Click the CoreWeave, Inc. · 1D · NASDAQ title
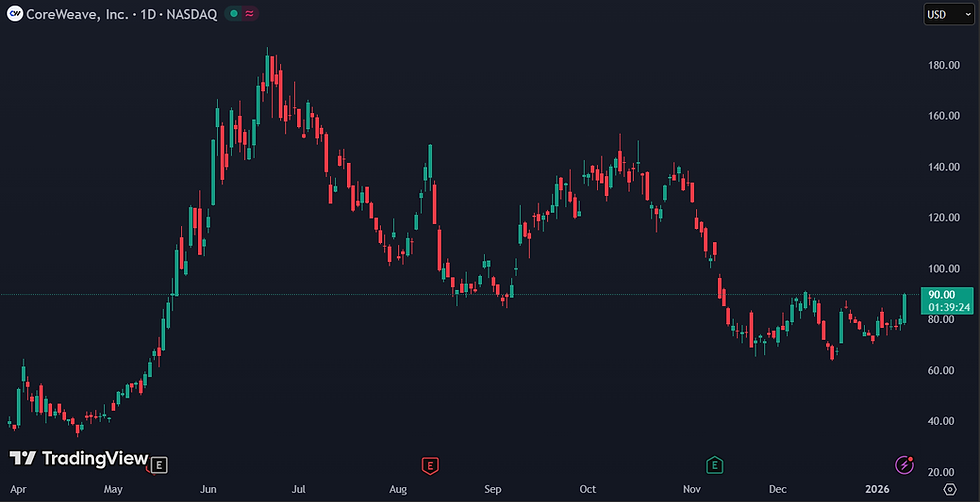980x502 pixels. pos(121,14)
